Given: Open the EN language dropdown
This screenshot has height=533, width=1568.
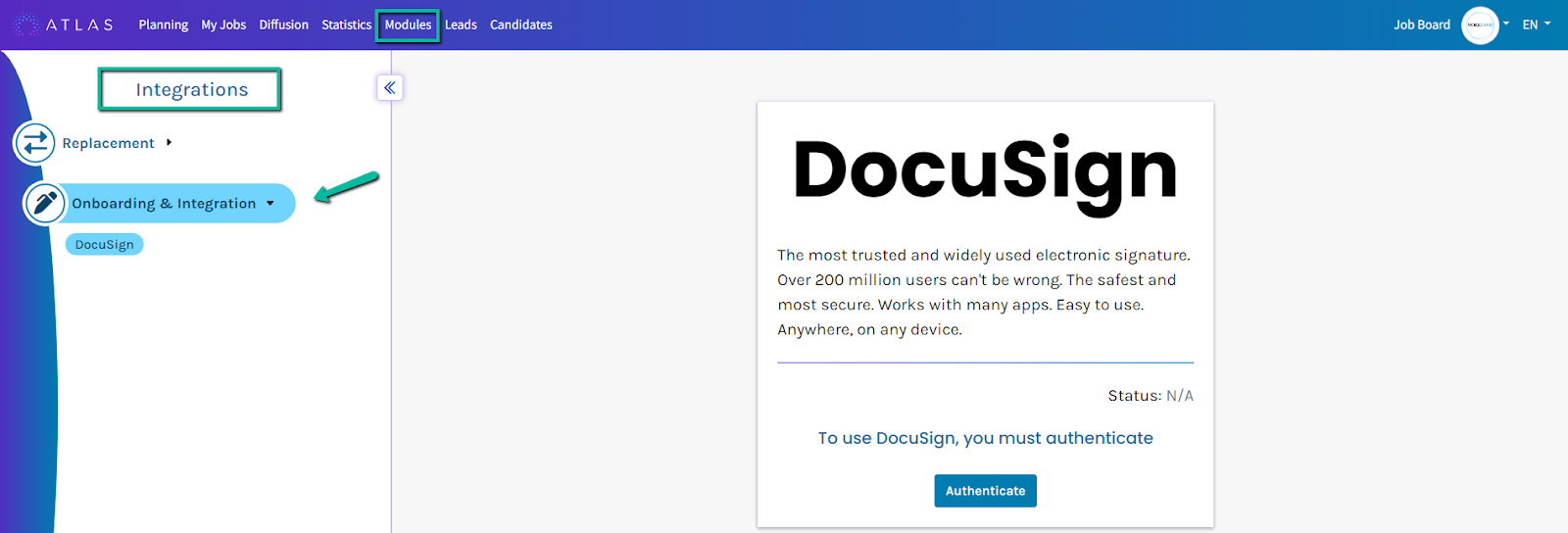Looking at the screenshot, I should coord(1536,24).
